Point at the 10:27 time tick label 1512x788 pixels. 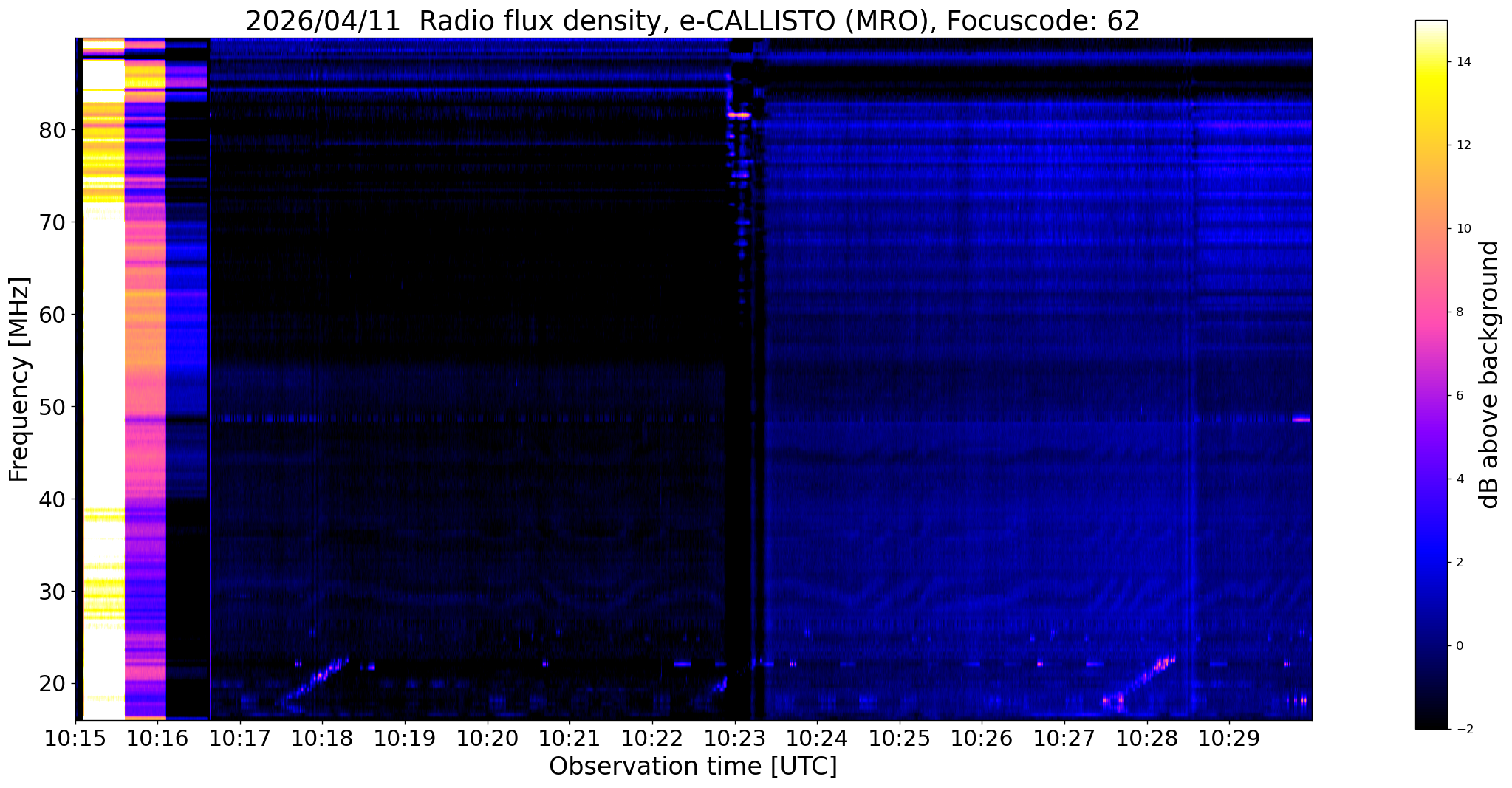point(1064,739)
